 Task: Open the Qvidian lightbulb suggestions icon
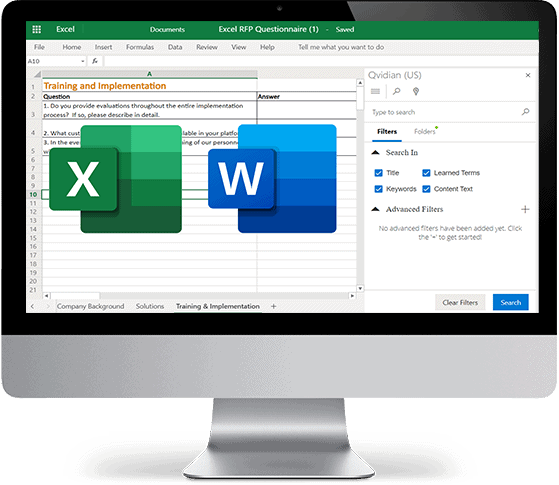pyautogui.click(x=416, y=91)
